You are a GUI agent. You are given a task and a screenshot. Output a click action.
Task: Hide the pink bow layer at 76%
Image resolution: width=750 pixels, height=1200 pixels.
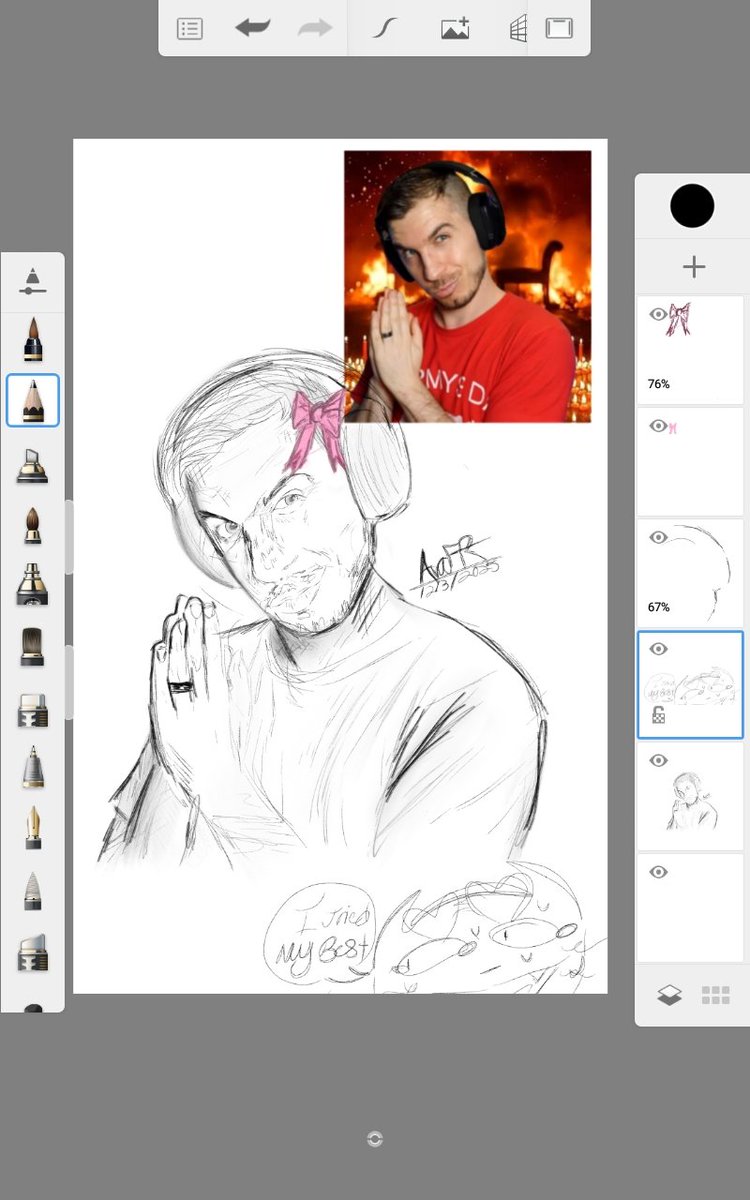(x=658, y=314)
